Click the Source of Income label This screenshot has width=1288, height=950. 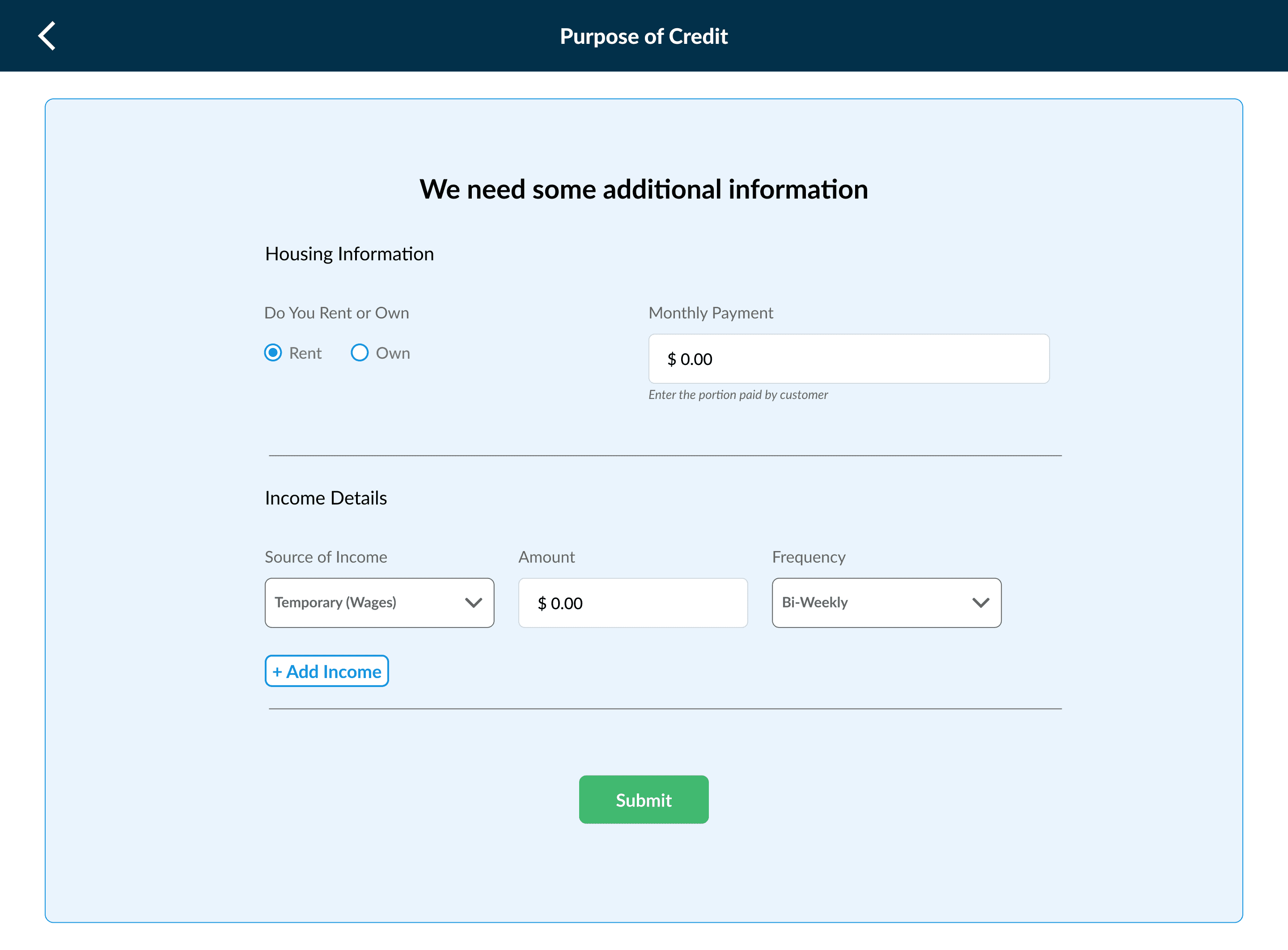(x=326, y=557)
